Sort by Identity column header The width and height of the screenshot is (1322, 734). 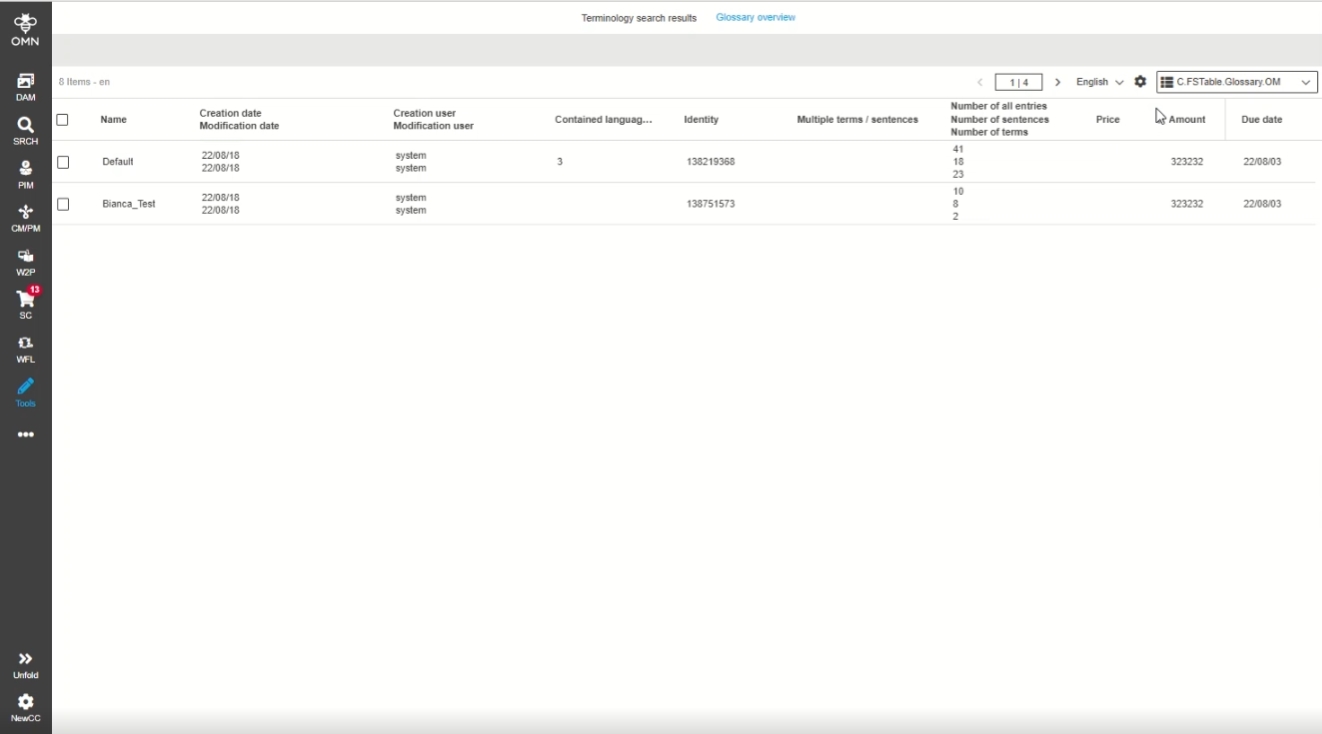coord(701,120)
